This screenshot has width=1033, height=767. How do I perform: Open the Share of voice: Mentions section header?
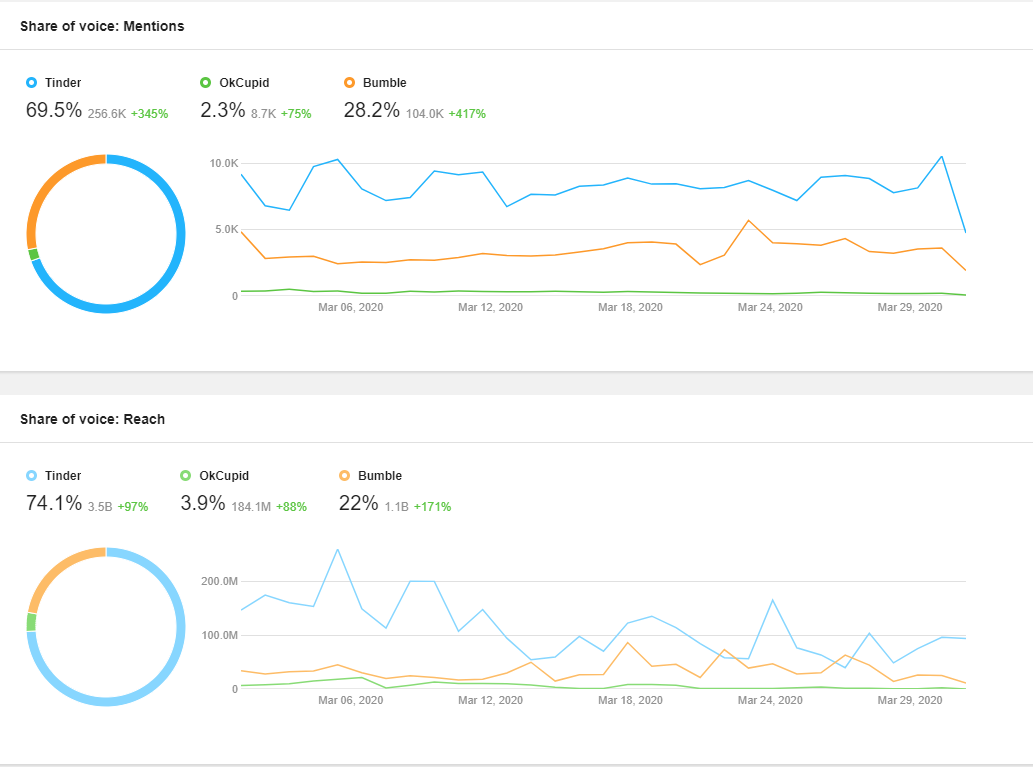tap(102, 26)
